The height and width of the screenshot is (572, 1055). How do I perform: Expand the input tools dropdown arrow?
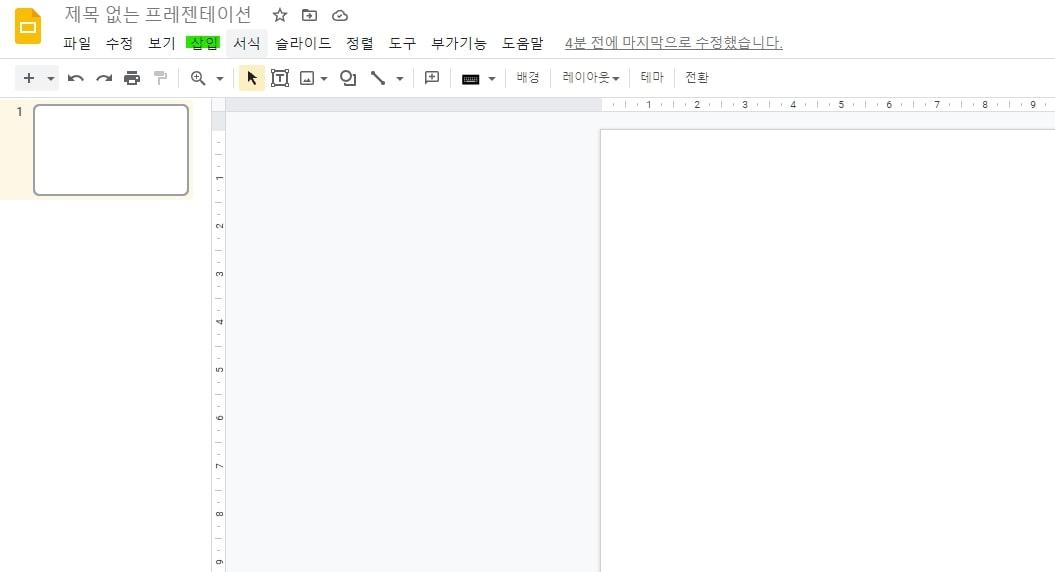(492, 79)
